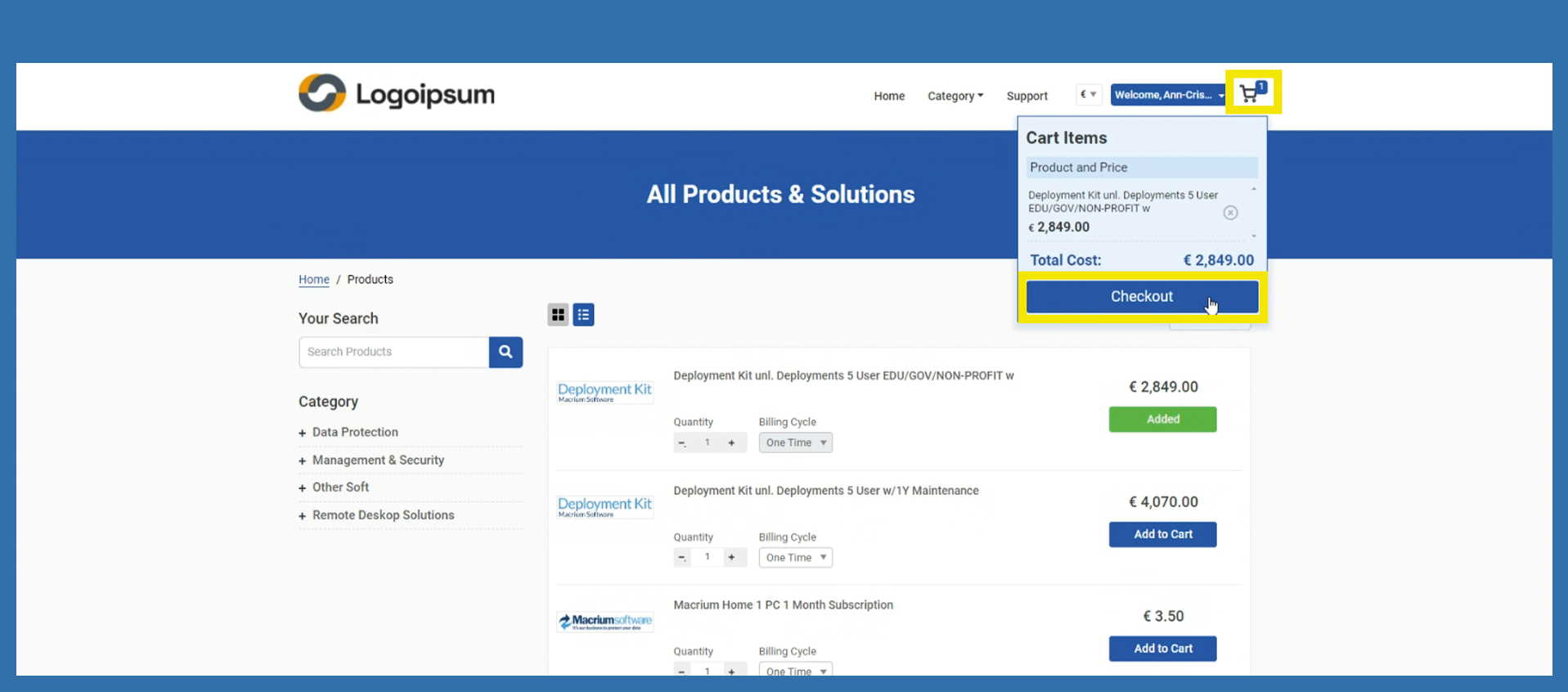
Task: Open the currency selector dropdown
Action: point(1088,95)
